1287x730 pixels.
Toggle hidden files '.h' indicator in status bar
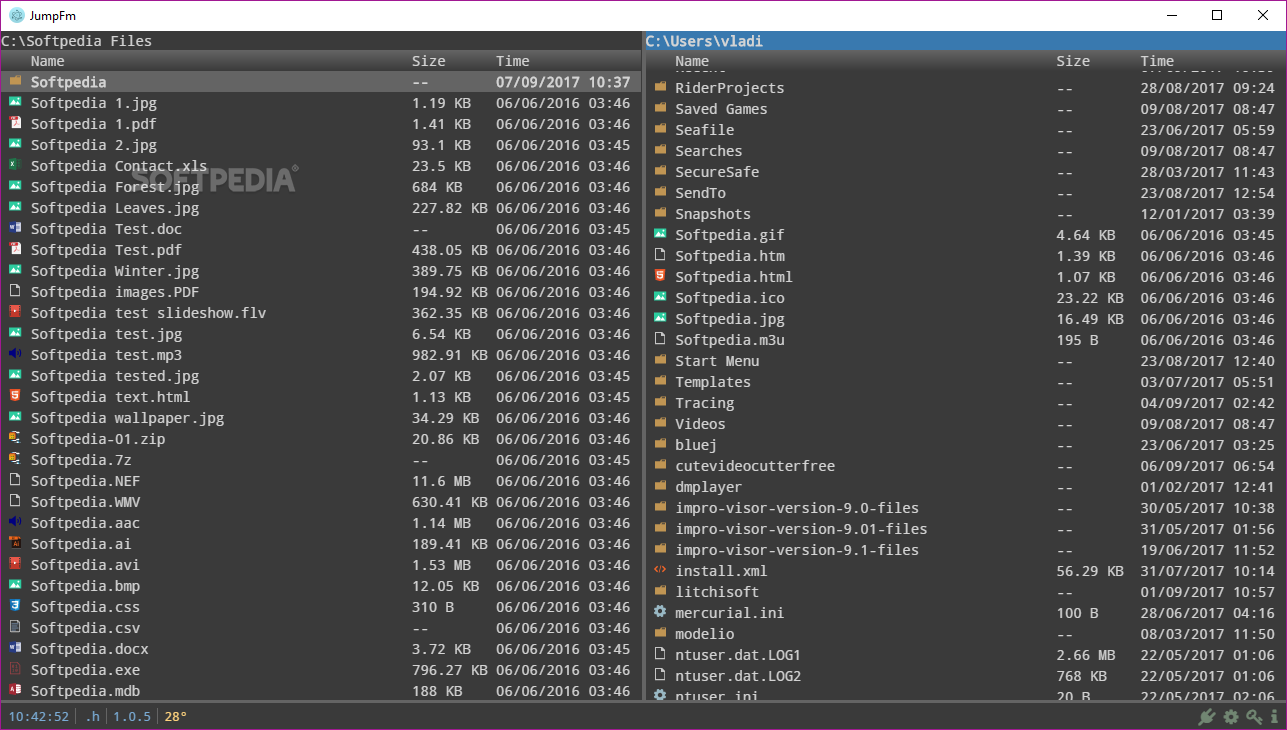[x=92, y=716]
